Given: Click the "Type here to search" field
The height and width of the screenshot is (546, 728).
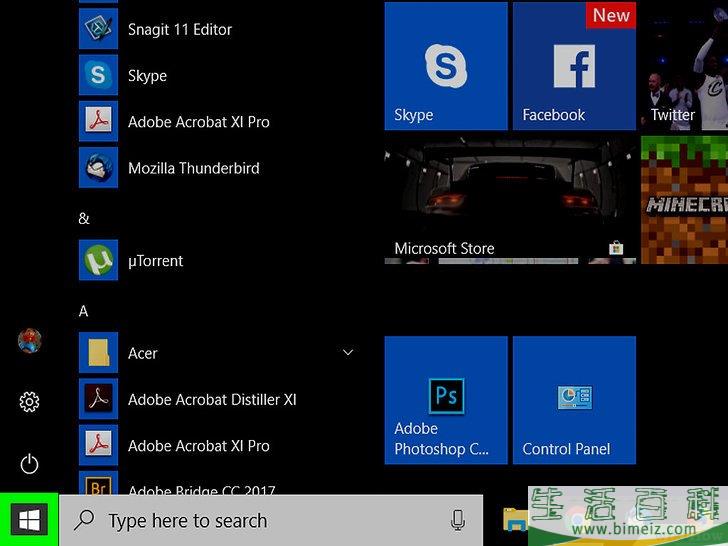Looking at the screenshot, I should (x=250, y=520).
